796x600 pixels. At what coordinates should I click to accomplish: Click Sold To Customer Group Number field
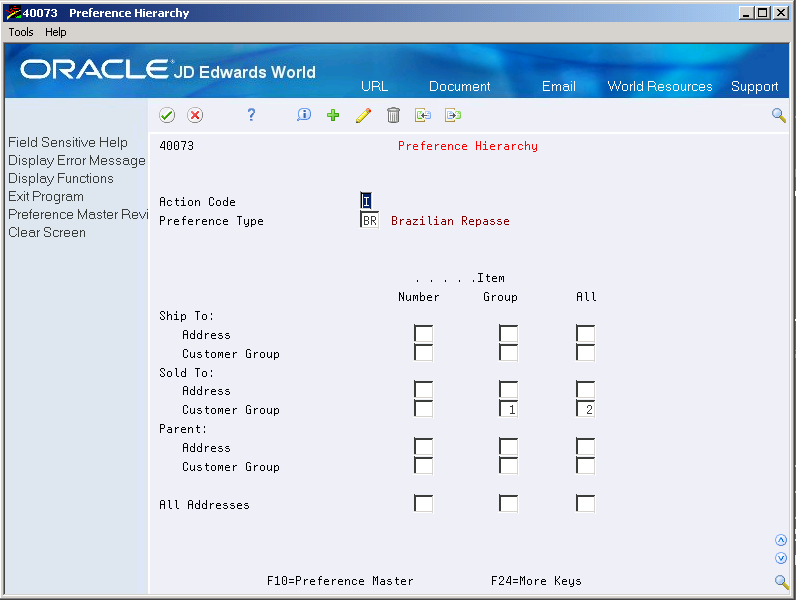tap(423, 409)
